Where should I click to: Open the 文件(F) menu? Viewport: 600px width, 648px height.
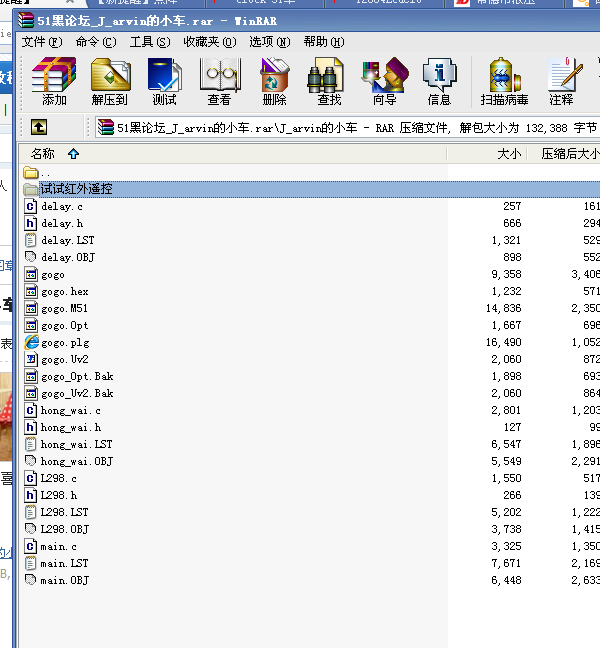[x=42, y=42]
